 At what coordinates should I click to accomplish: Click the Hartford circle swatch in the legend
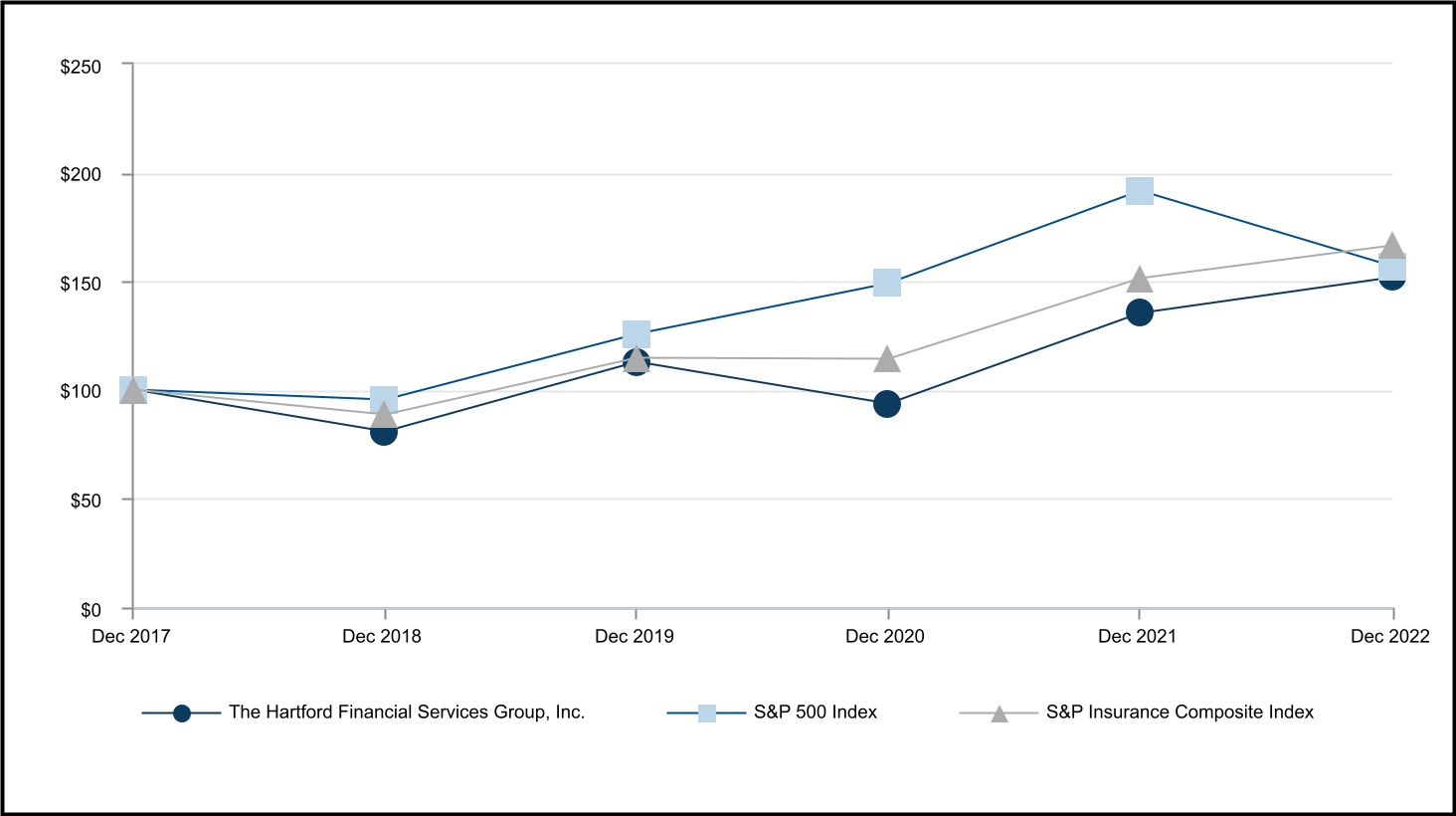(x=181, y=713)
